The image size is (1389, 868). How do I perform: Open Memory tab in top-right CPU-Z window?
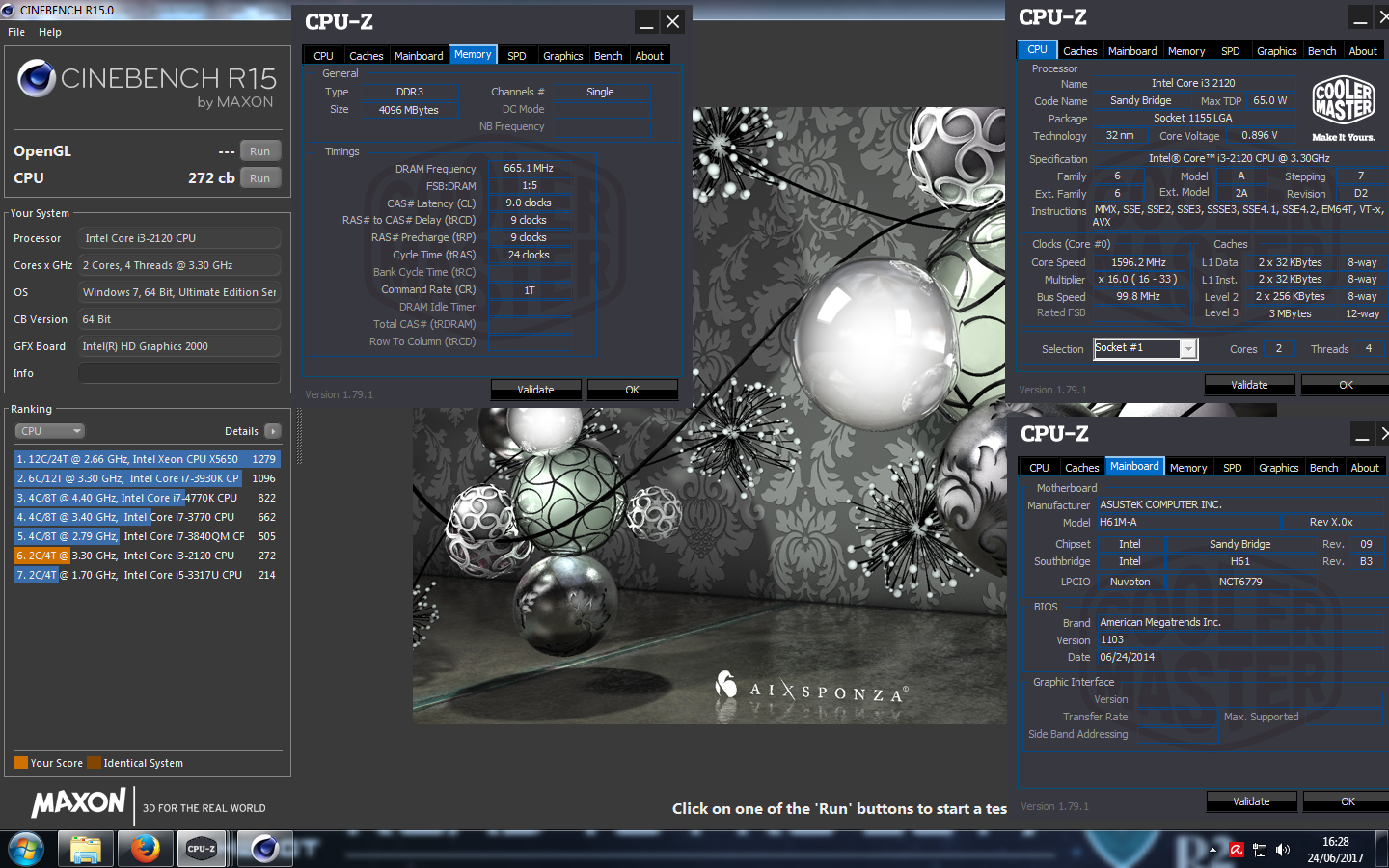(1186, 51)
